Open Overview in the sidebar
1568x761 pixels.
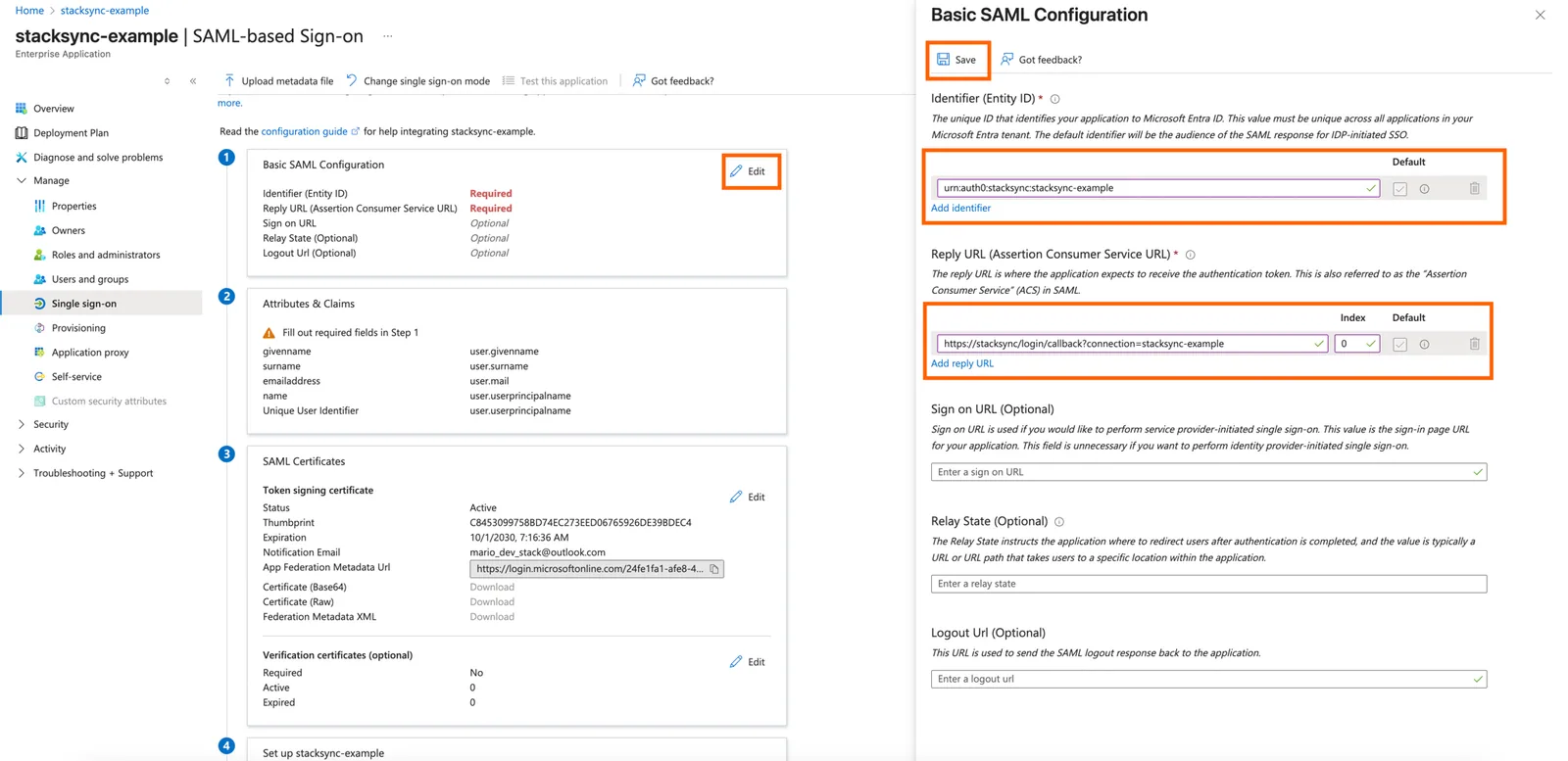pyautogui.click(x=53, y=109)
